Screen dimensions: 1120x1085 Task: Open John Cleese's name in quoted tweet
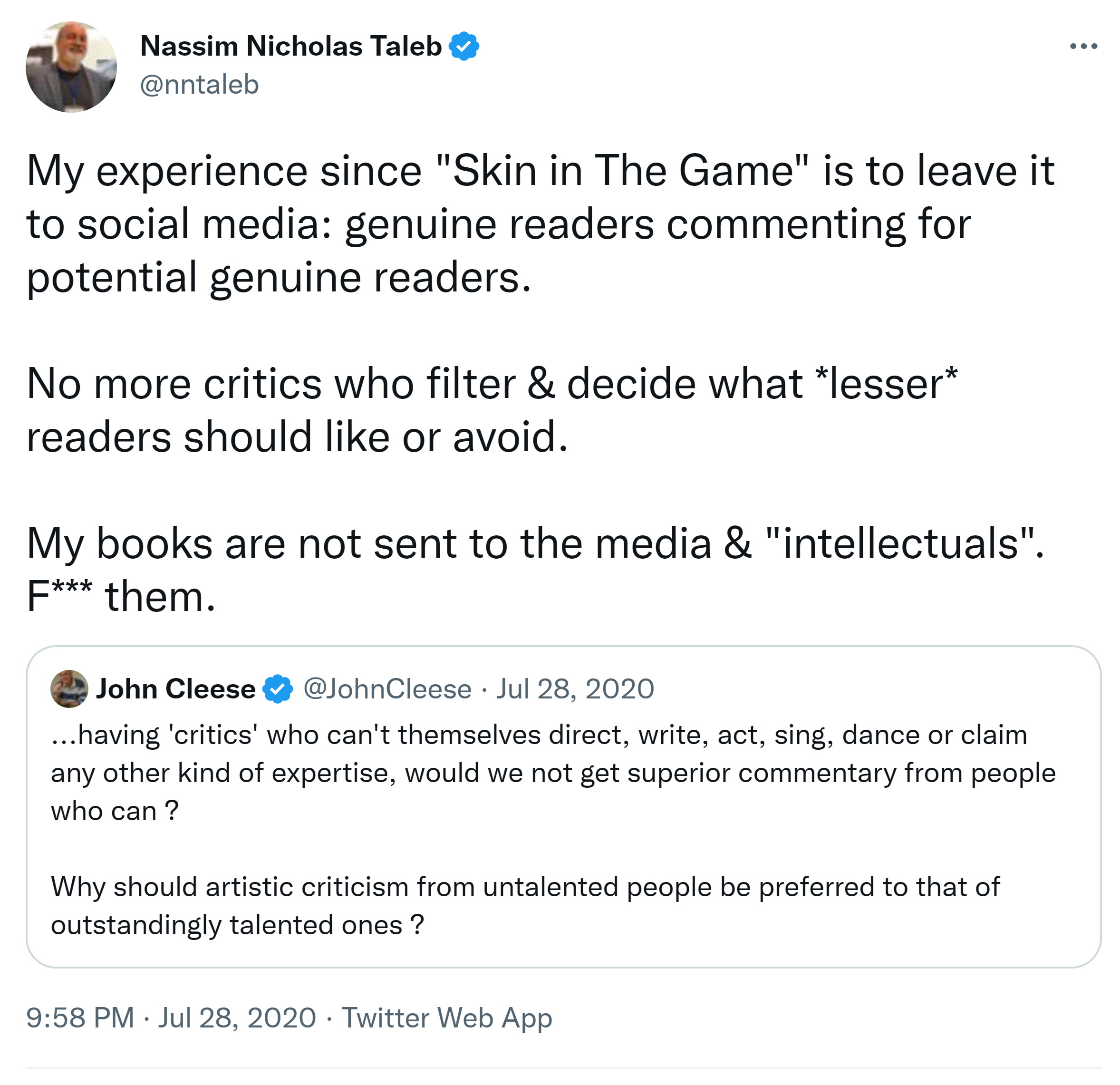(x=175, y=689)
